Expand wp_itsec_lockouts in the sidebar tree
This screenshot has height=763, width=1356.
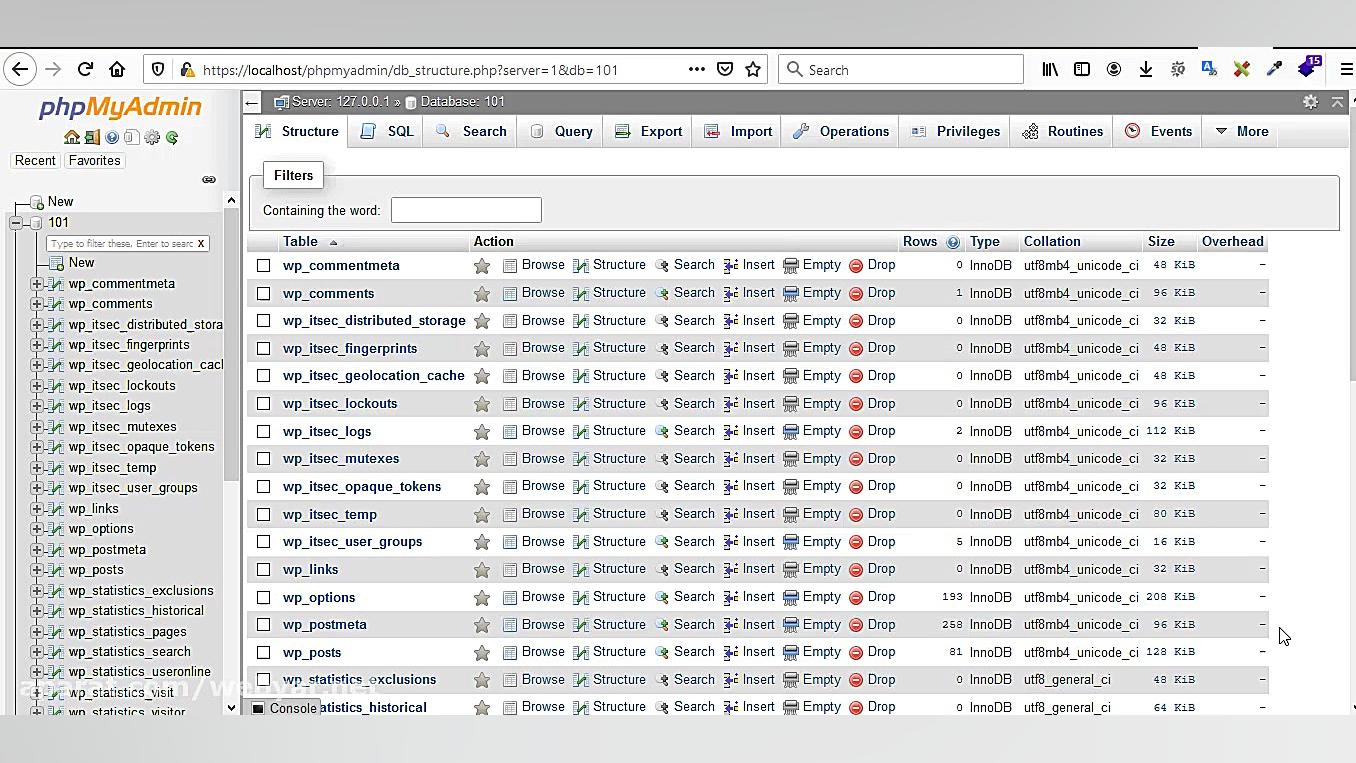(37, 386)
